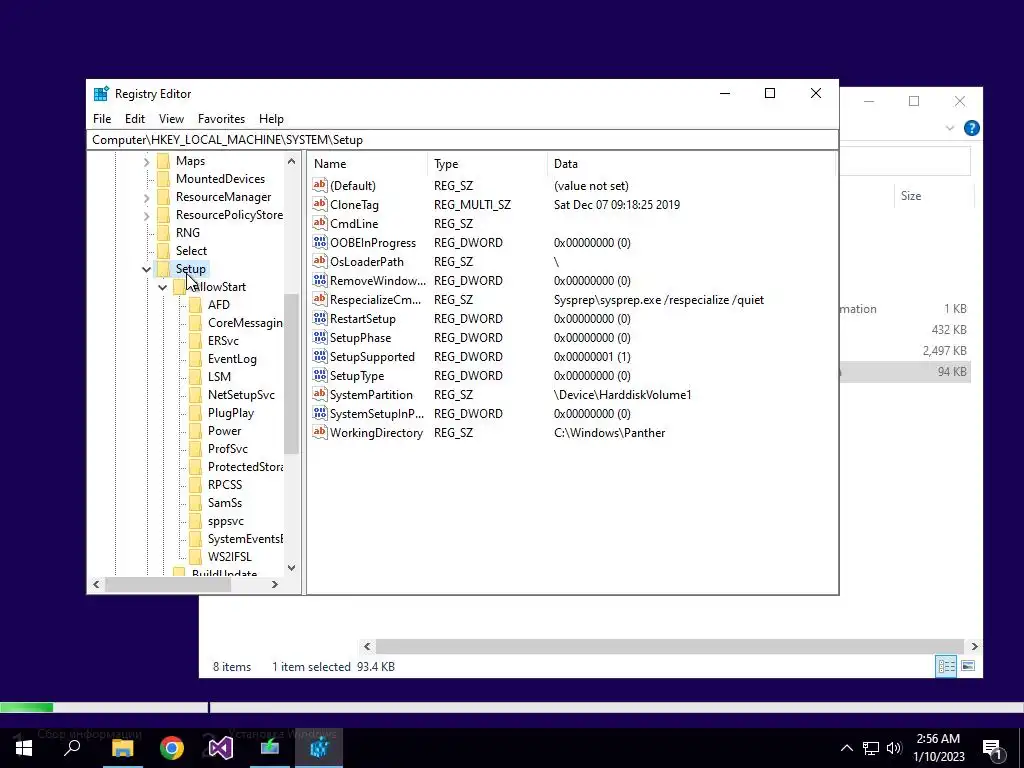Collapse the AllowStart key

[163, 287]
